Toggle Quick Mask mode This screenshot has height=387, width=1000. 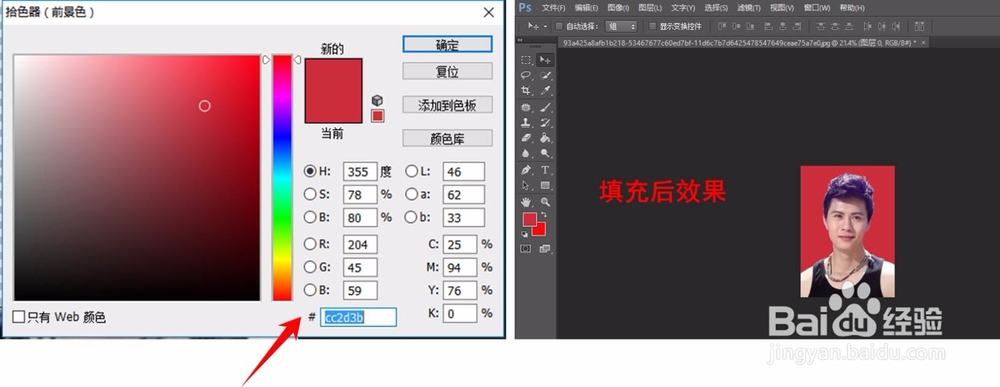[526, 249]
